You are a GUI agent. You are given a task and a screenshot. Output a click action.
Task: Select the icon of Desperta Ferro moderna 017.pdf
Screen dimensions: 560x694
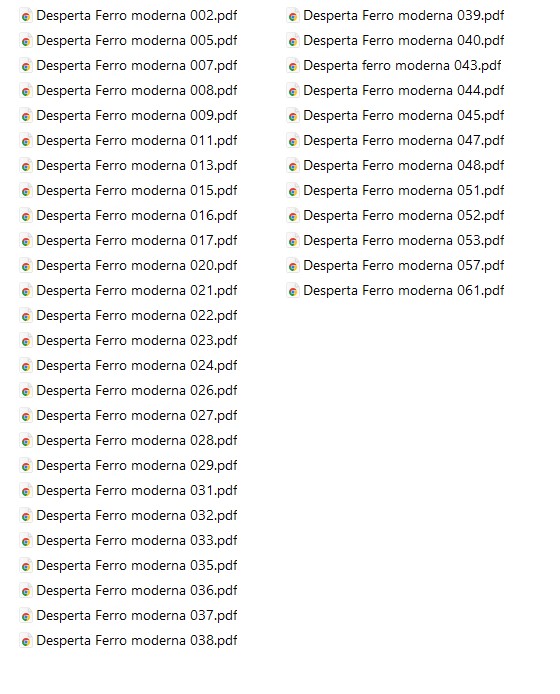[26, 241]
